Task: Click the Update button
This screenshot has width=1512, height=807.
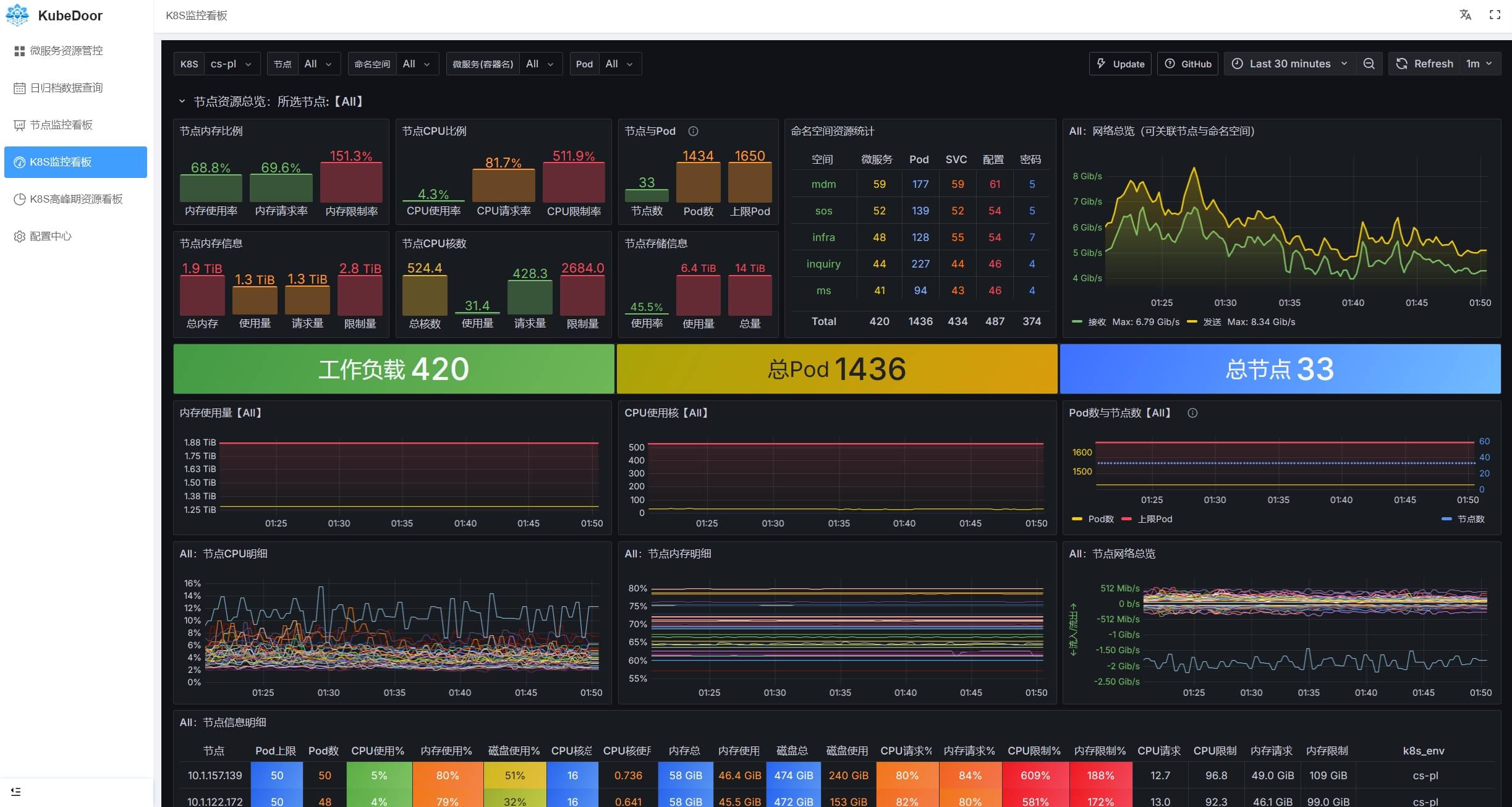Action: tap(1120, 64)
